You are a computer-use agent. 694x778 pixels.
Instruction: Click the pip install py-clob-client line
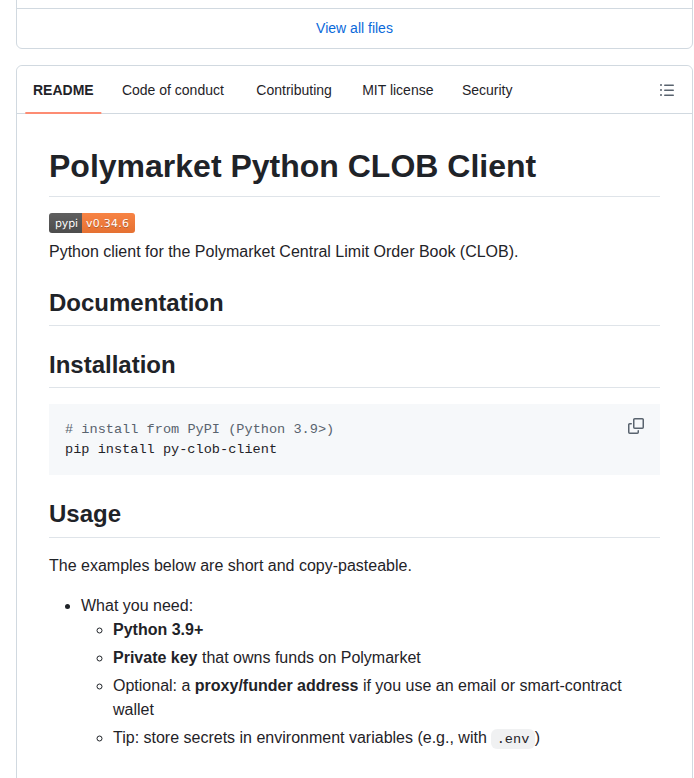click(x=171, y=449)
